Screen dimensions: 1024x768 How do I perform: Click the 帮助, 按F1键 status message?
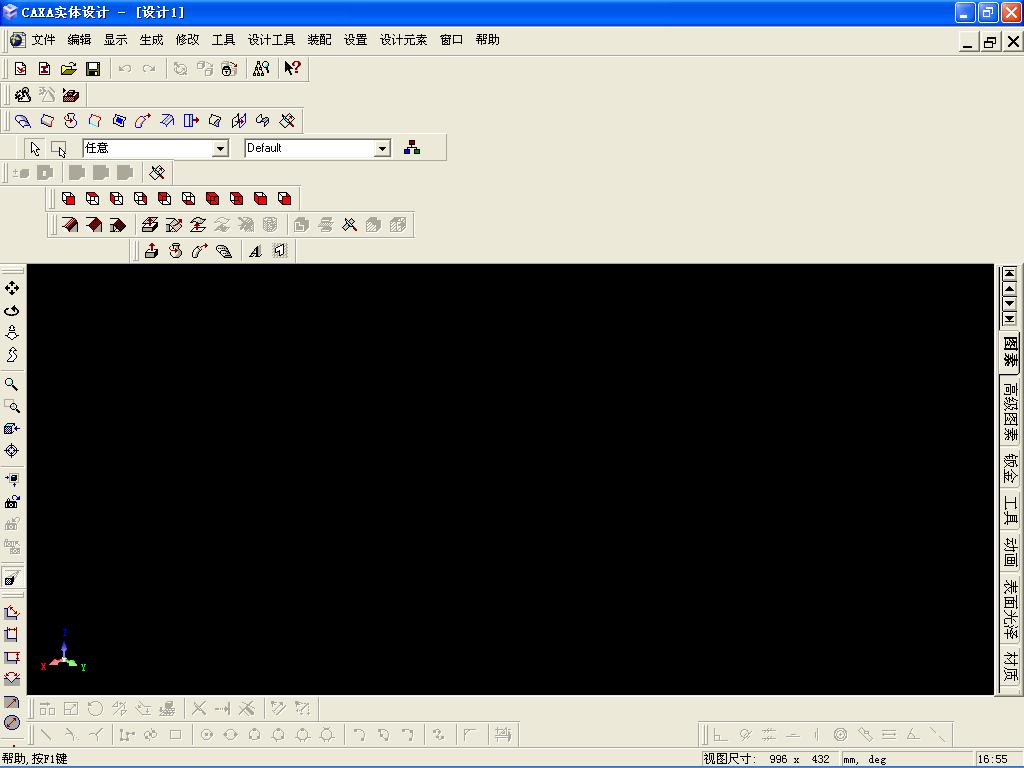tap(35, 759)
